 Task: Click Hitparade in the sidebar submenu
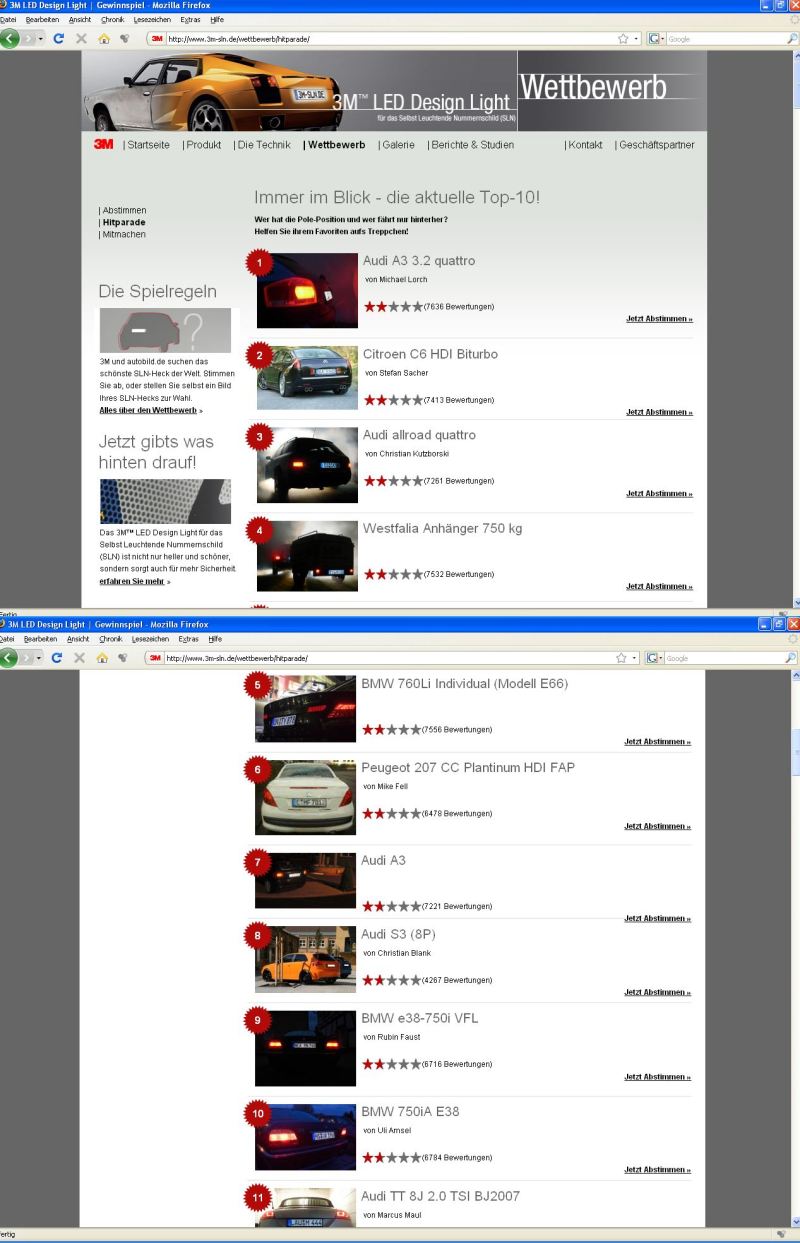click(123, 222)
